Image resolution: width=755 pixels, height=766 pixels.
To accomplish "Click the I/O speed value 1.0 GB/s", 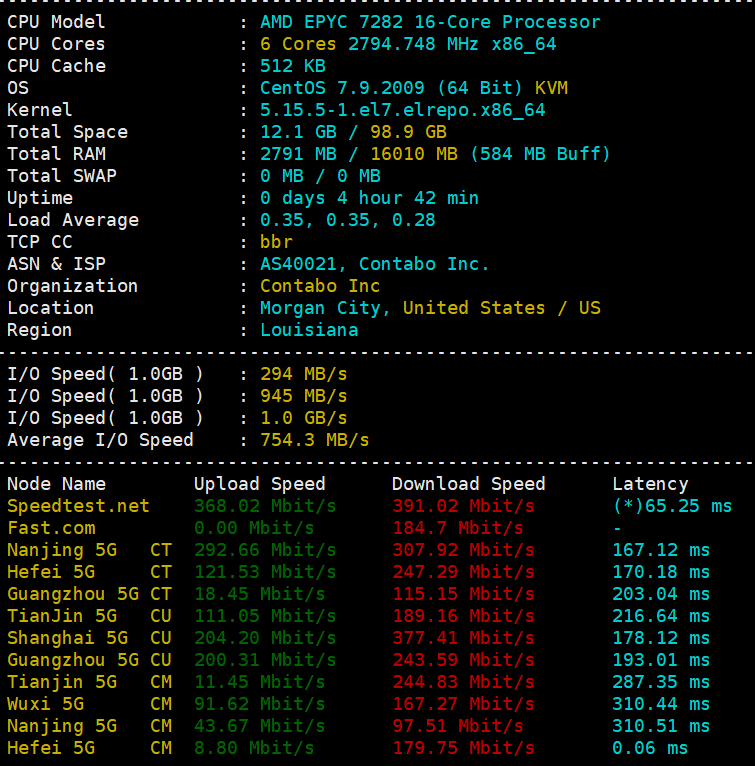I will pyautogui.click(x=303, y=418).
